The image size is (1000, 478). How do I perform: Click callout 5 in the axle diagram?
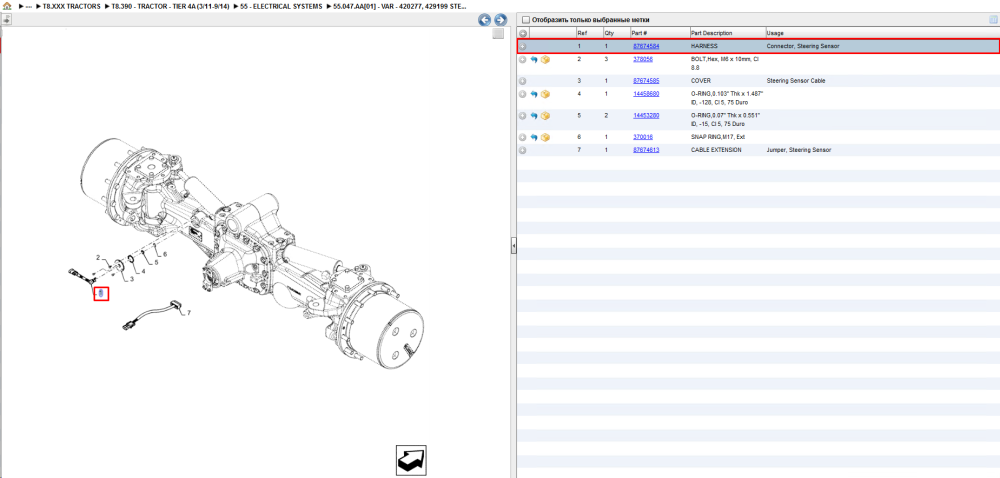coord(156,263)
